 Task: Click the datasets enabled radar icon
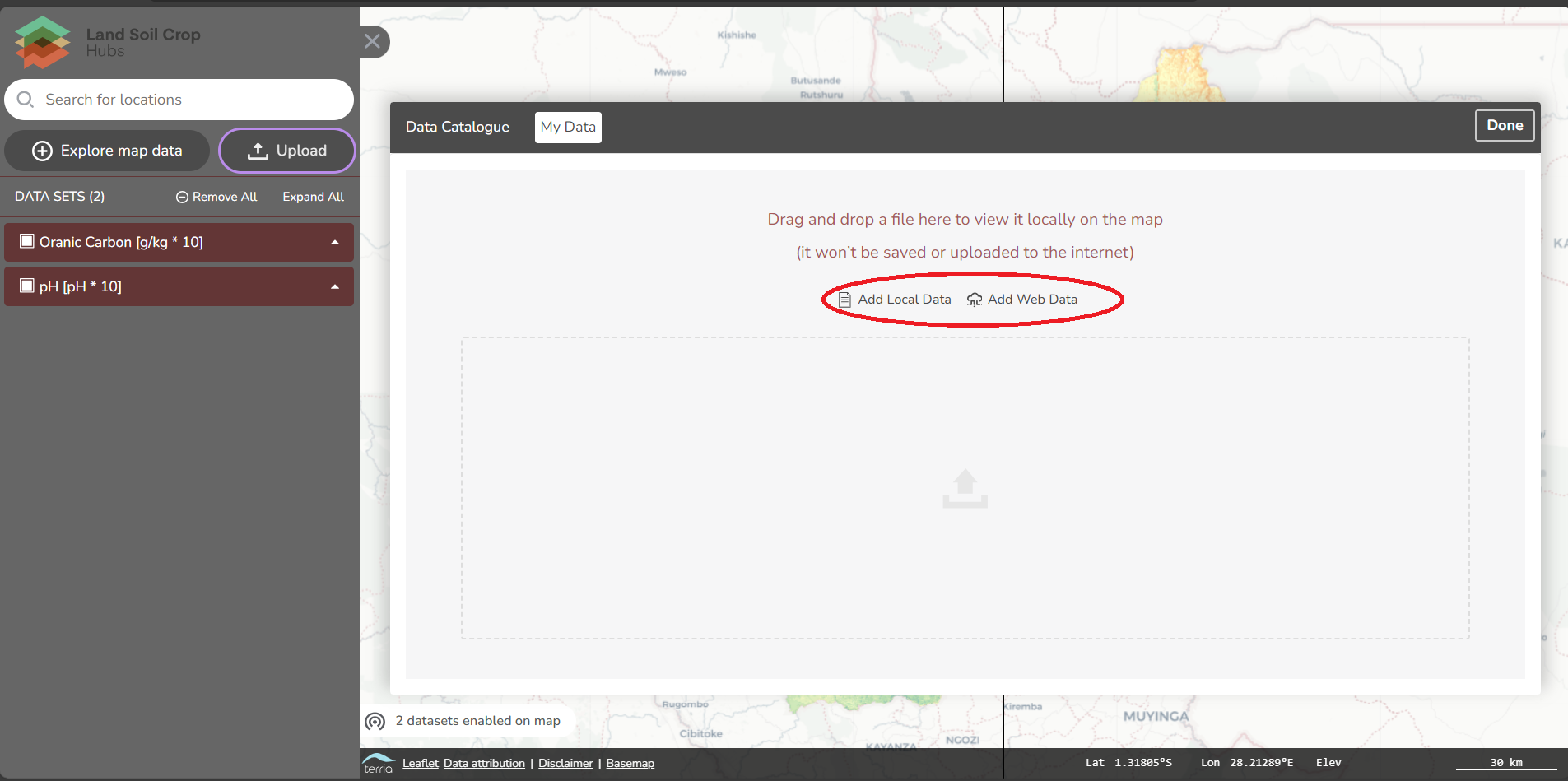coord(375,722)
